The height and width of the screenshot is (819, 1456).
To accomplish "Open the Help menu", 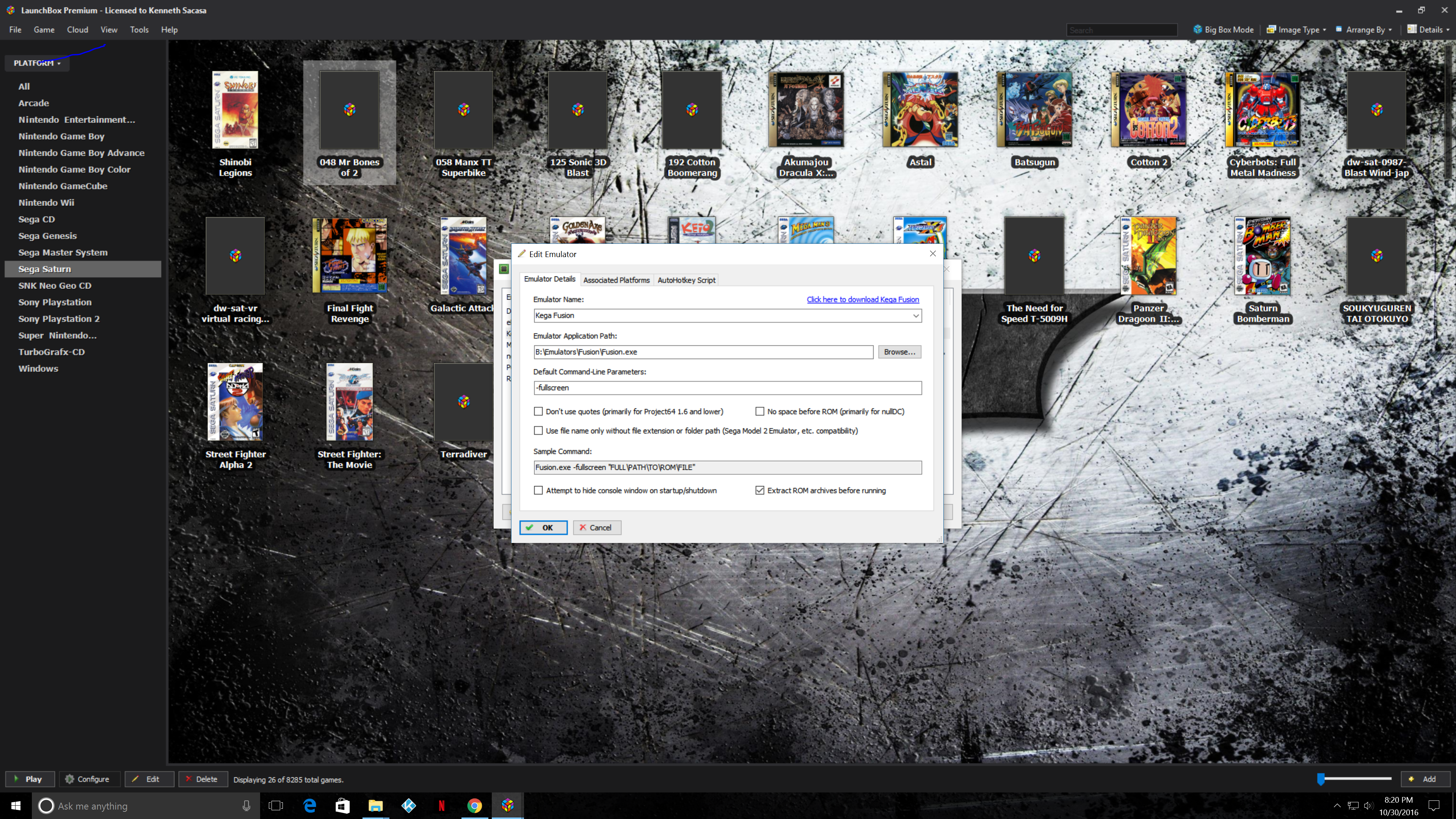I will click(x=169, y=30).
